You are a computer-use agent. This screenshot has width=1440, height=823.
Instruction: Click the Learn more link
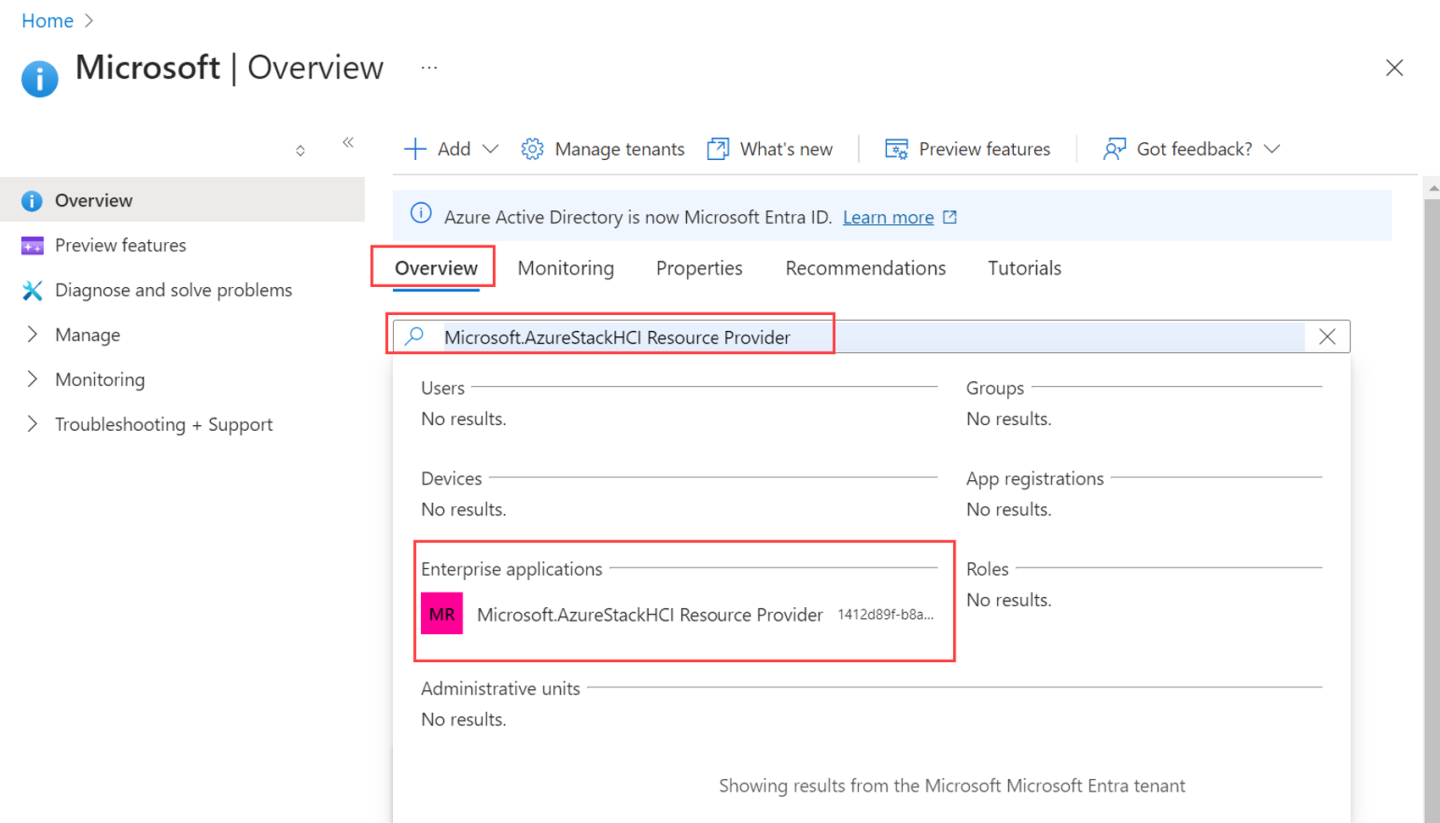tap(888, 217)
